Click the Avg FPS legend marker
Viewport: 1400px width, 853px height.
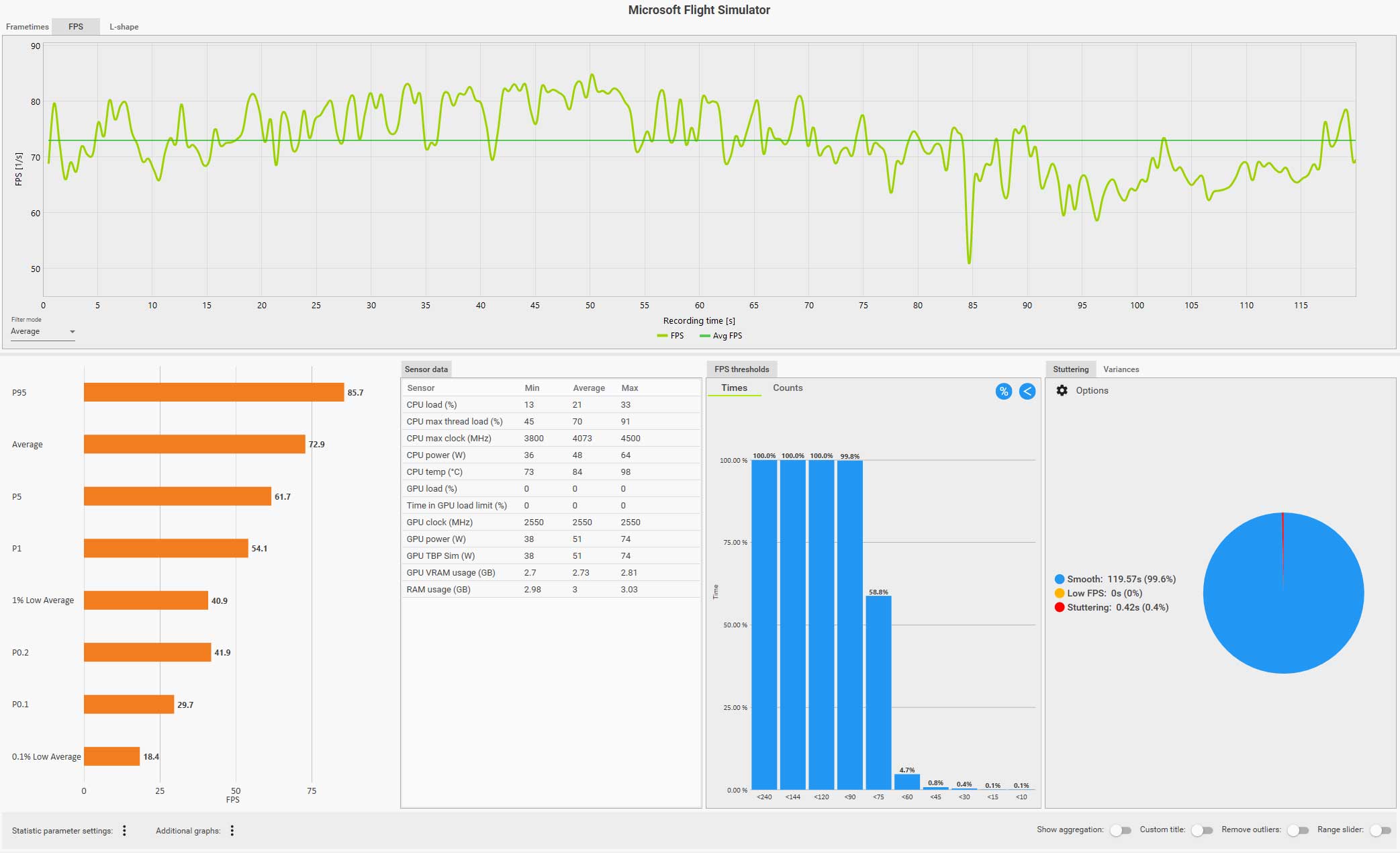(x=704, y=336)
